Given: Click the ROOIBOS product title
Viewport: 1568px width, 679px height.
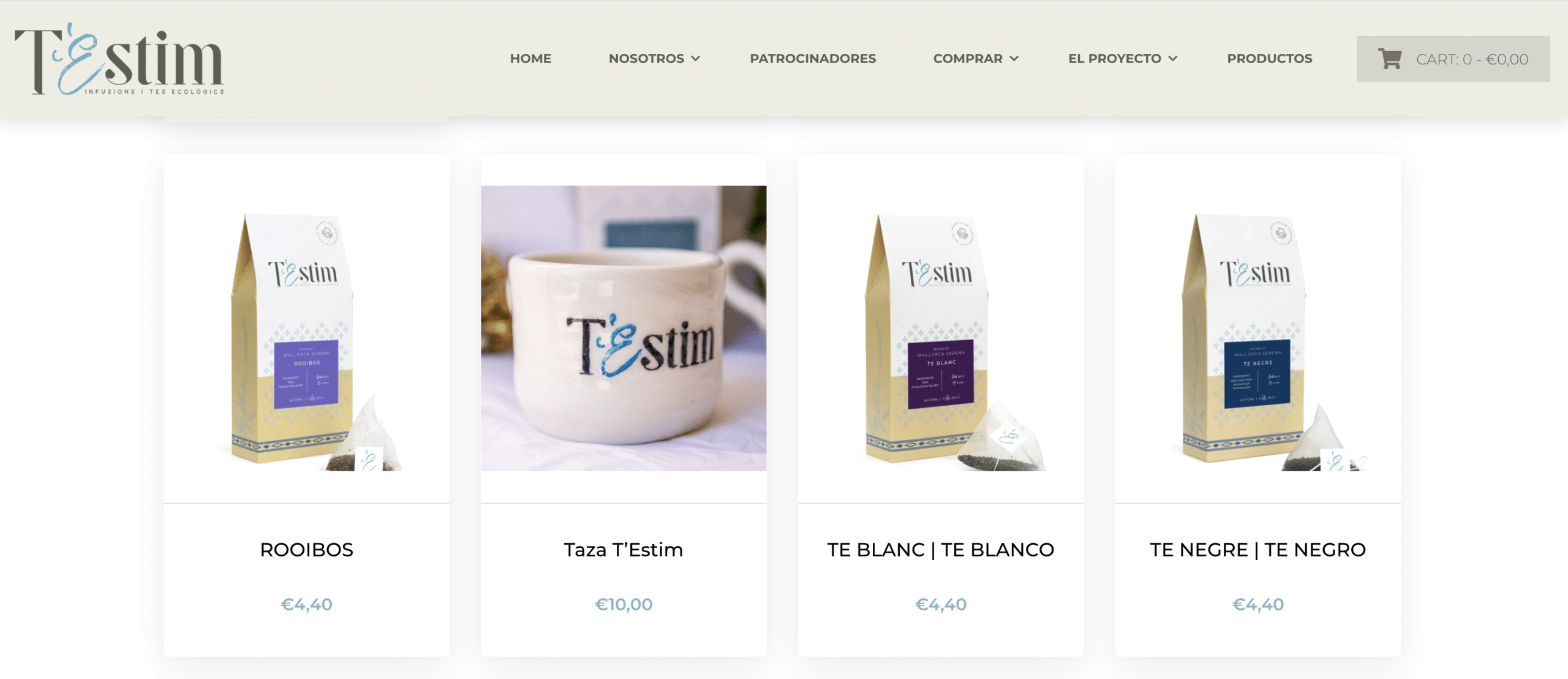Looking at the screenshot, I should pyautogui.click(x=306, y=550).
